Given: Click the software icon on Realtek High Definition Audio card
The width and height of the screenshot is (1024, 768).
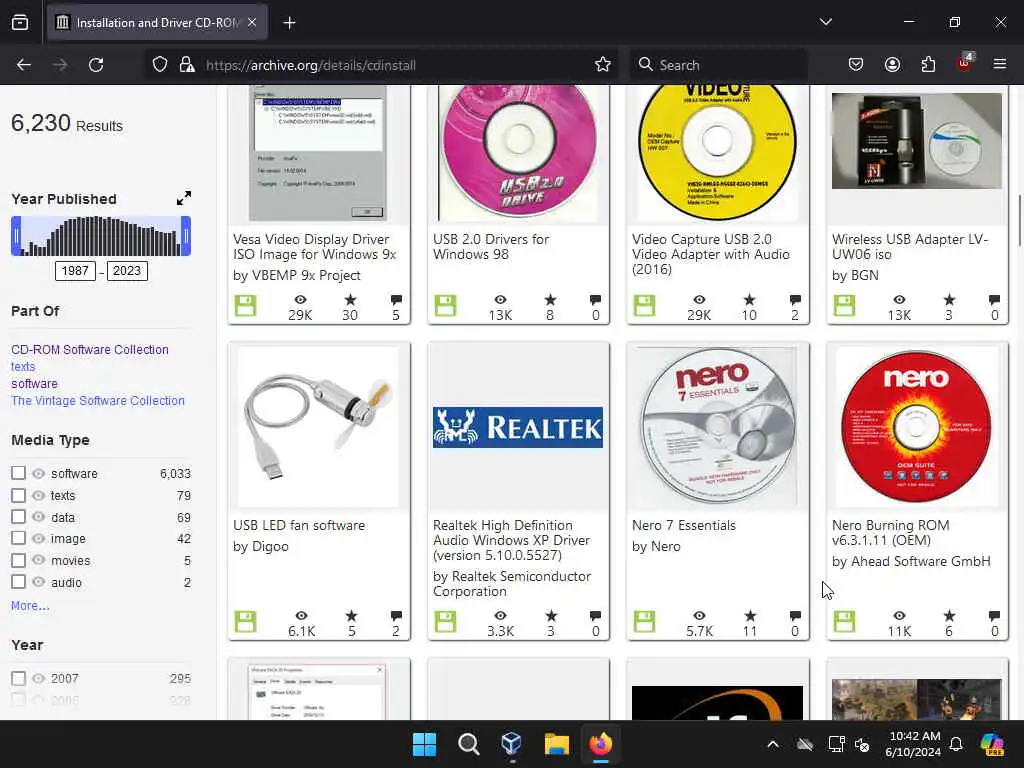Looking at the screenshot, I should [x=445, y=622].
